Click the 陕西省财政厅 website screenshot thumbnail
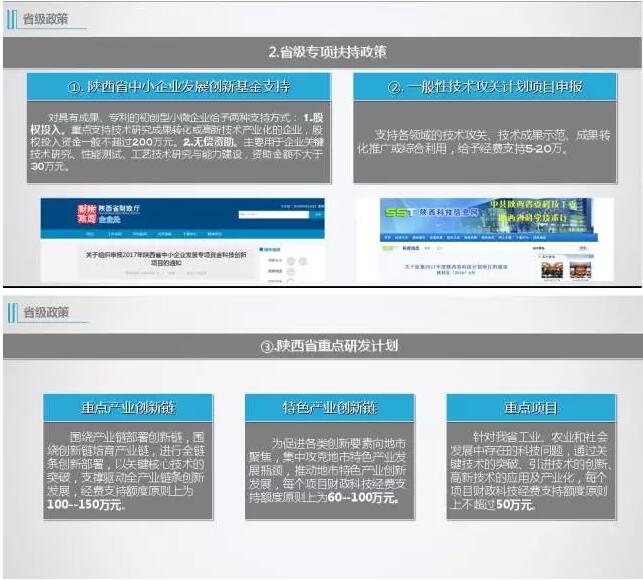Image resolution: width=643 pixels, height=580 pixels. (x=182, y=240)
